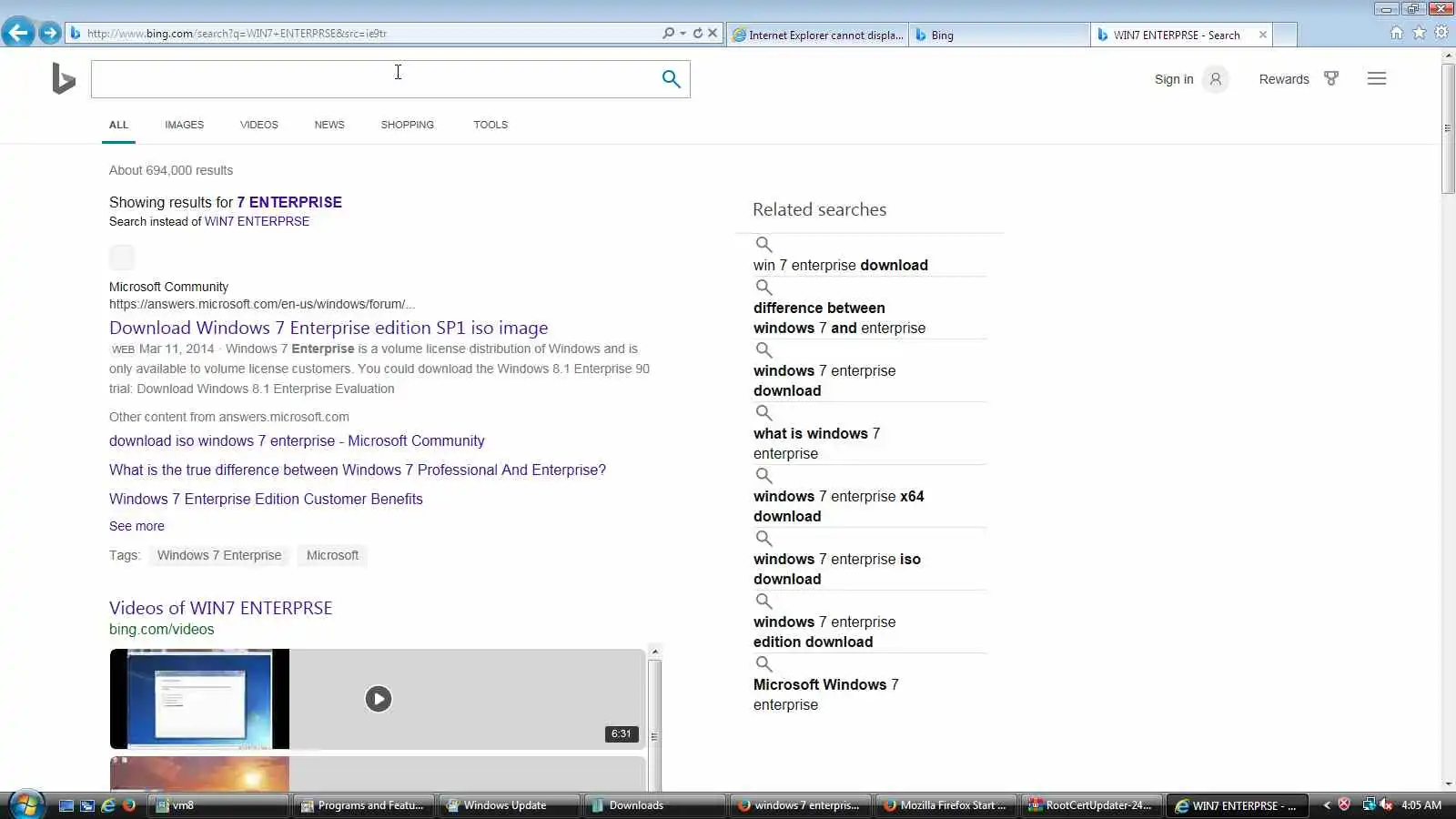The width and height of the screenshot is (1456, 819).
Task: Play the 6:31 video with play button
Action: [379, 699]
